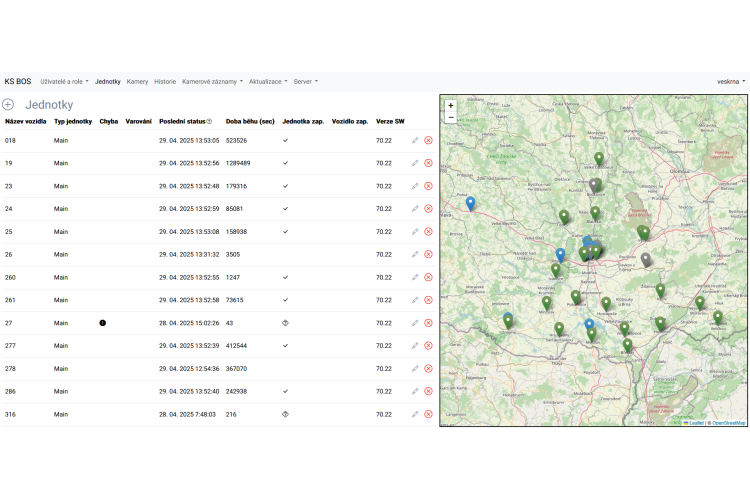Open the Uživatelé a role dropdown

click(64, 82)
